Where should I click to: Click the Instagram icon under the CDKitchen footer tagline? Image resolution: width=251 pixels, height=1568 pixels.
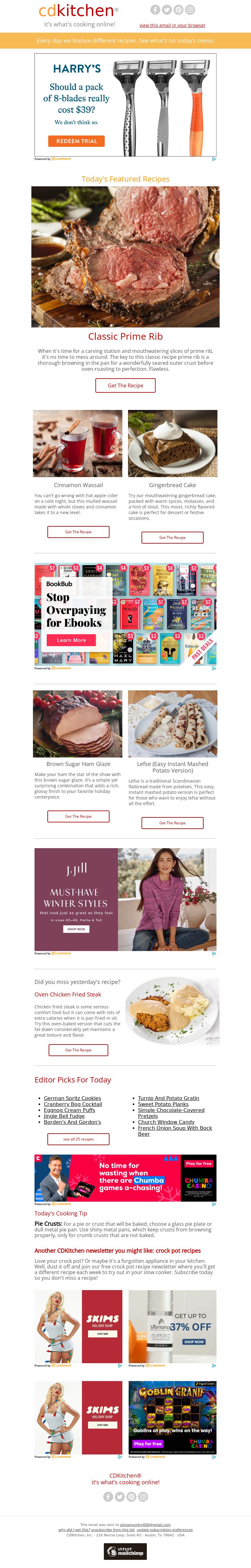(x=143, y=1496)
